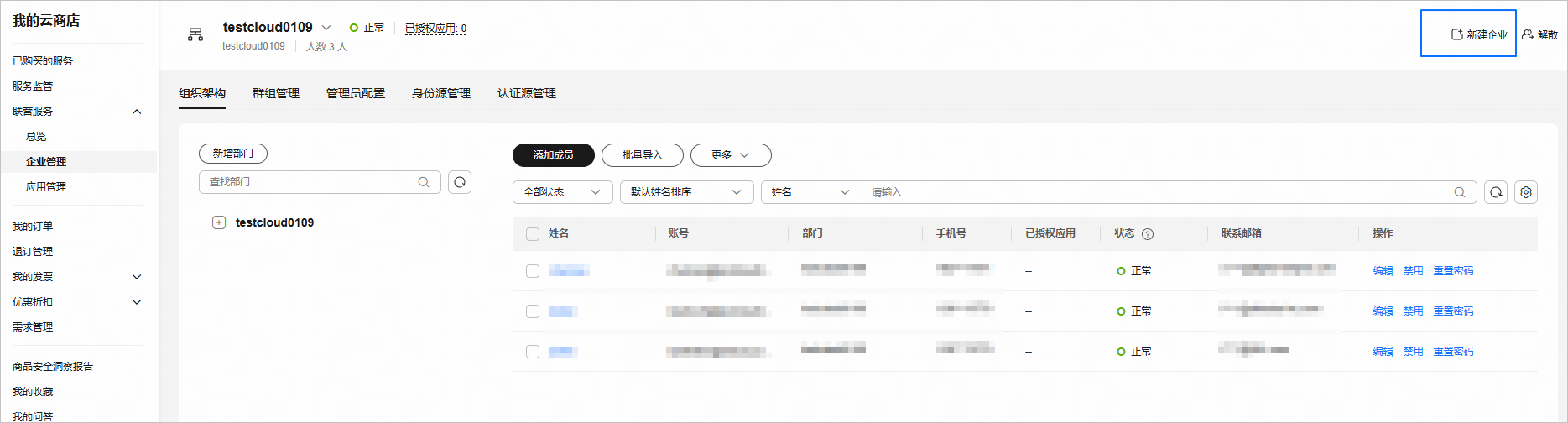
Task: Select 企业管理 in sidebar
Action: [x=46, y=162]
